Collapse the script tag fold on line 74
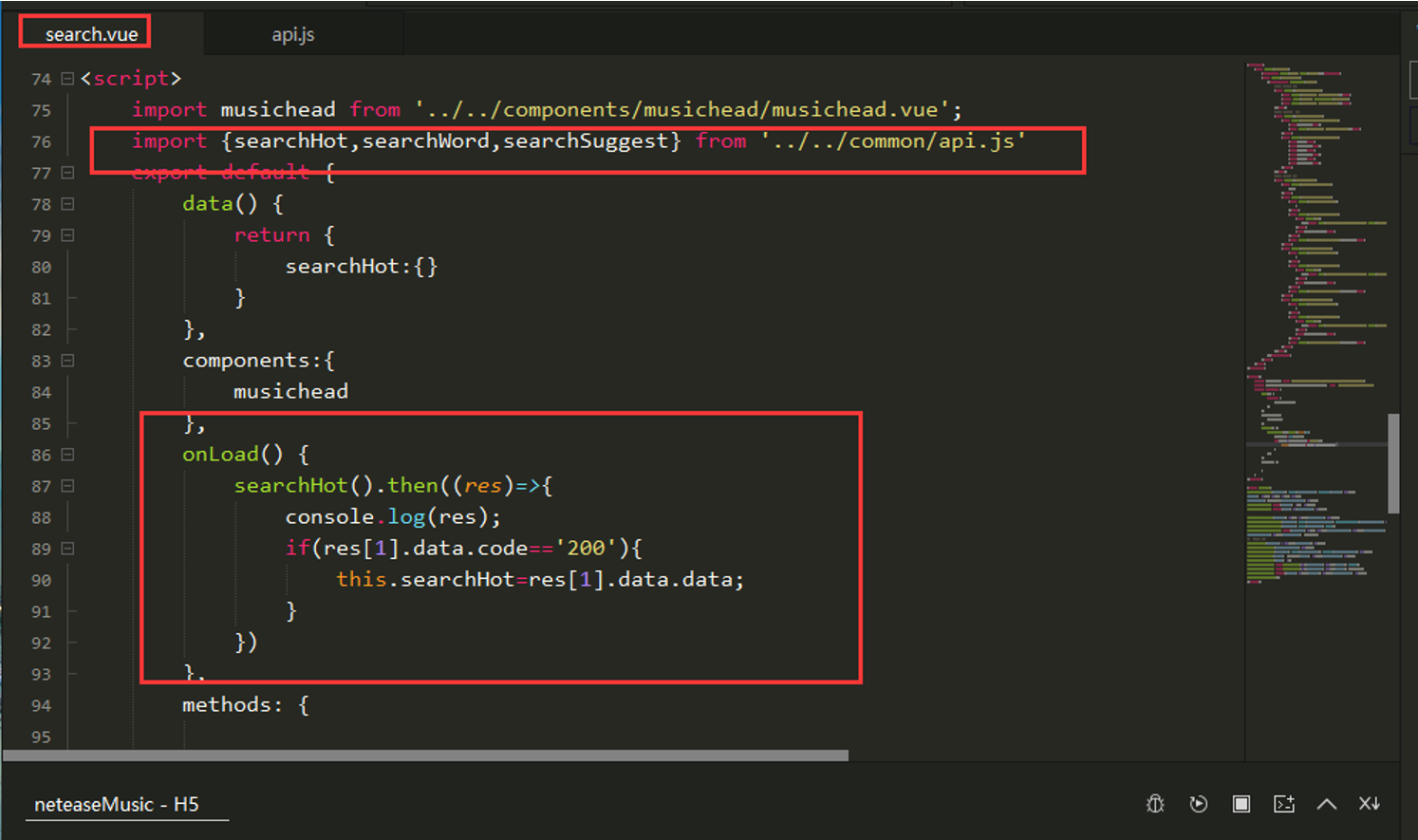1418x840 pixels. [x=67, y=79]
